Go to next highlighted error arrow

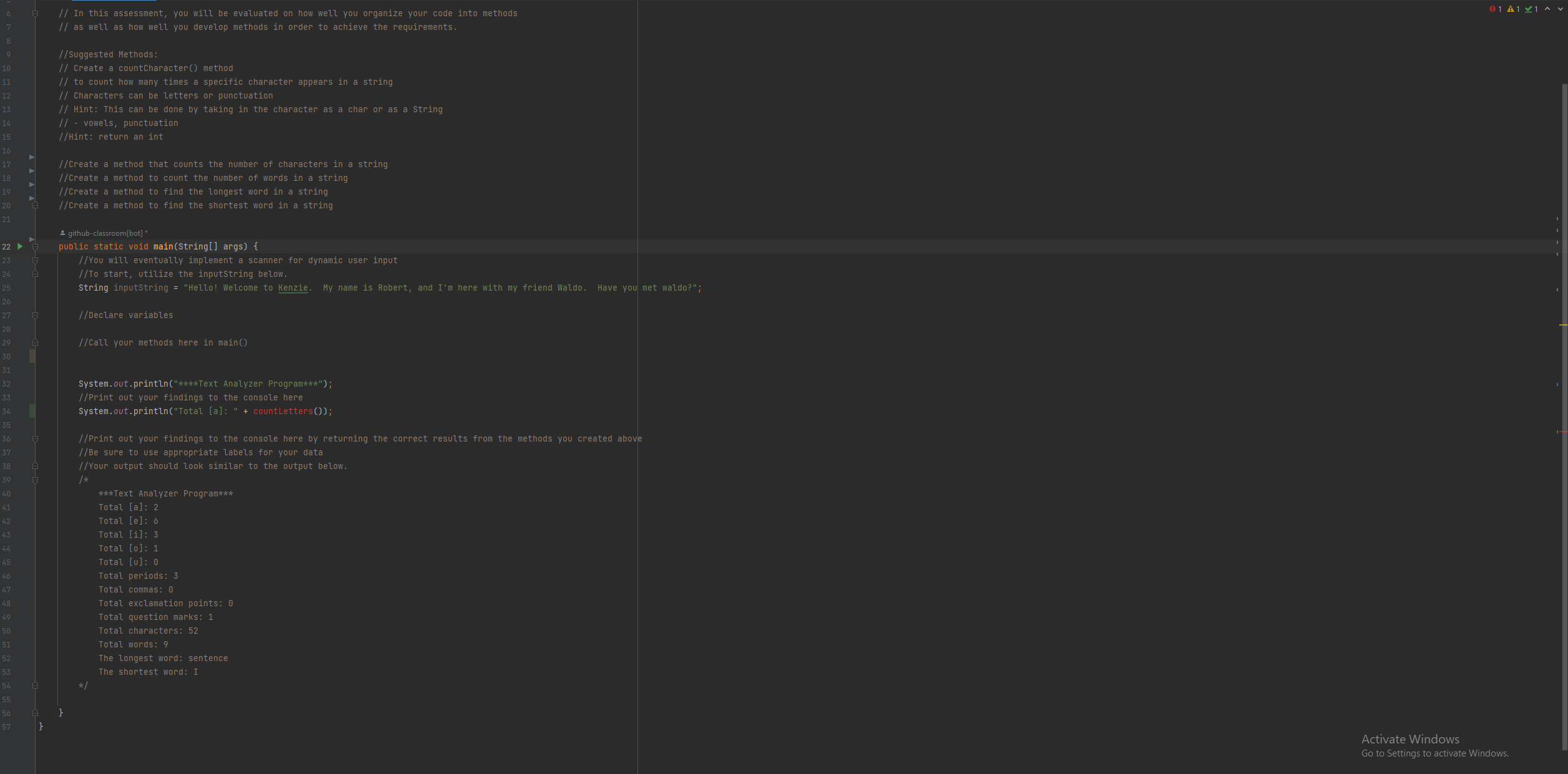click(x=1561, y=9)
